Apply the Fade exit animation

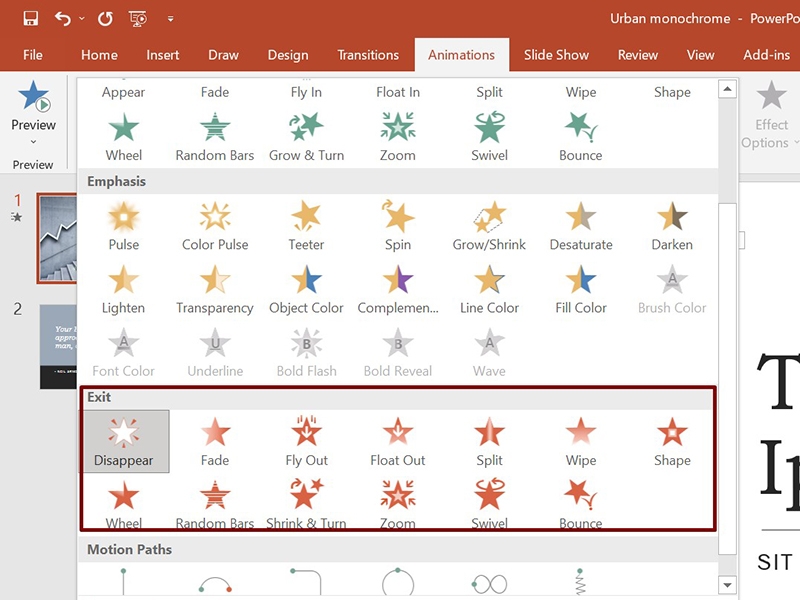point(215,441)
